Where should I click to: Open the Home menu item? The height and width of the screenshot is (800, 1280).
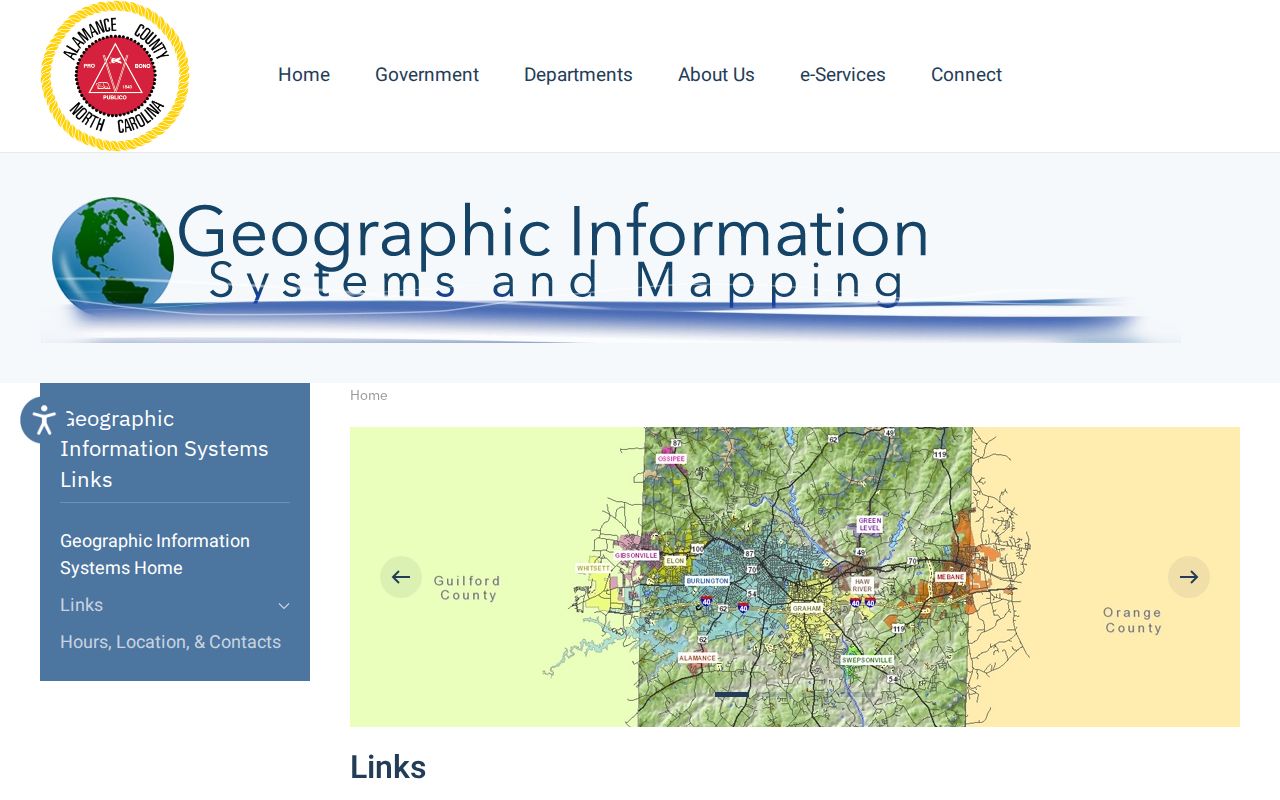click(x=304, y=75)
